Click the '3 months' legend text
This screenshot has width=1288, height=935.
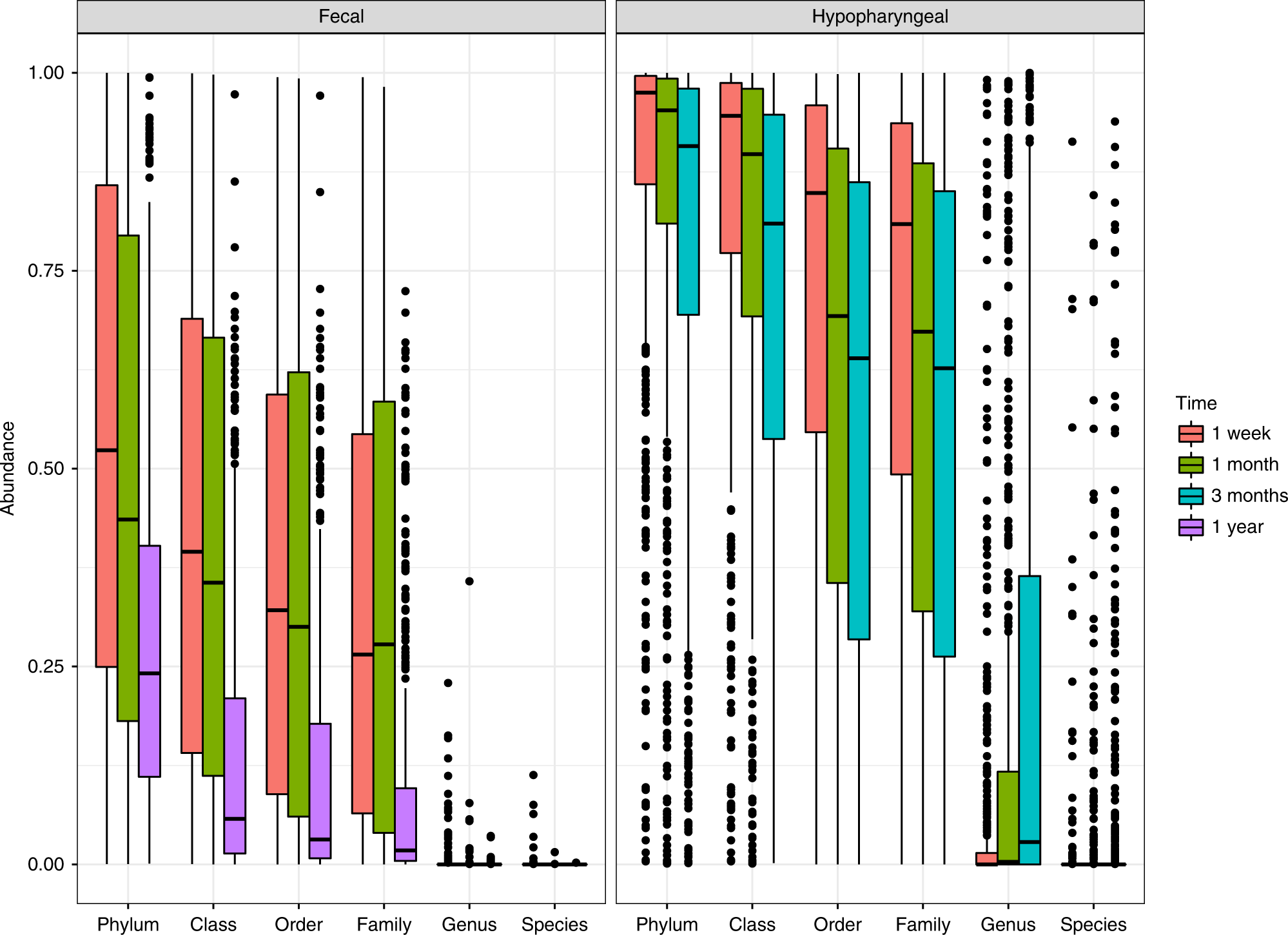1249,496
